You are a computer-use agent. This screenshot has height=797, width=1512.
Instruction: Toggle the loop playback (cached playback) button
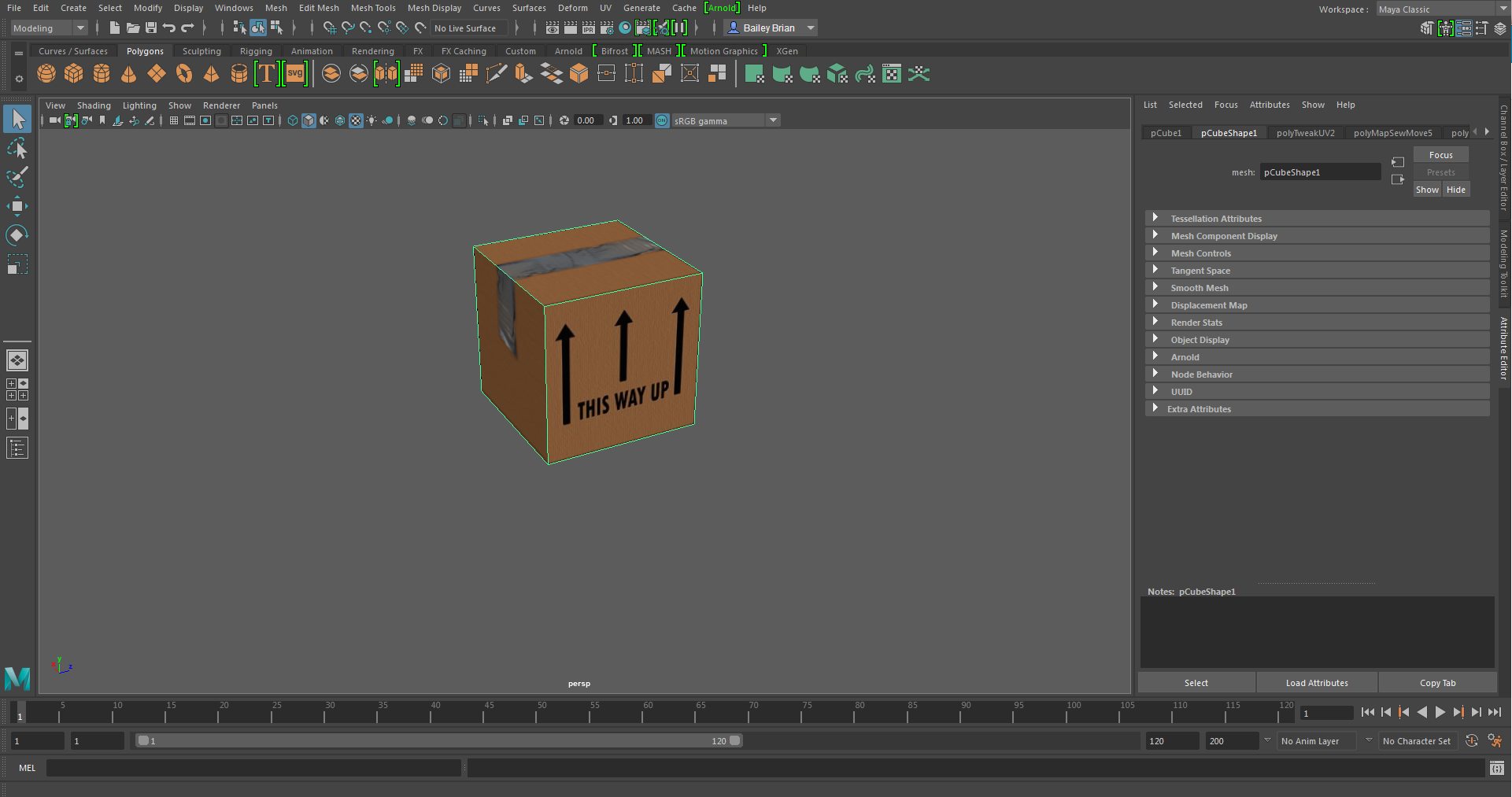tap(1471, 741)
